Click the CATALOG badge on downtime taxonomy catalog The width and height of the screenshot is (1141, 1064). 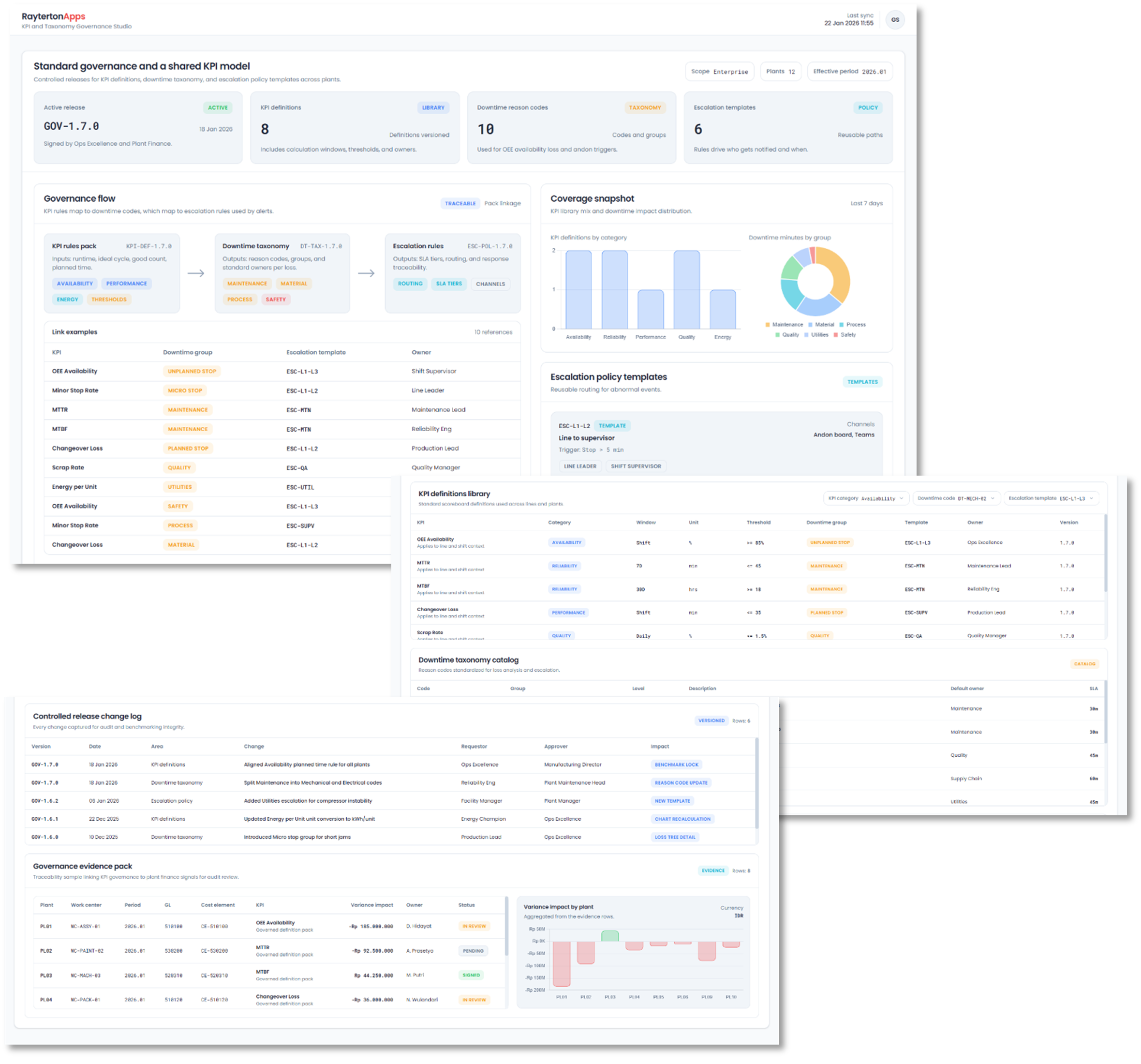1084,664
